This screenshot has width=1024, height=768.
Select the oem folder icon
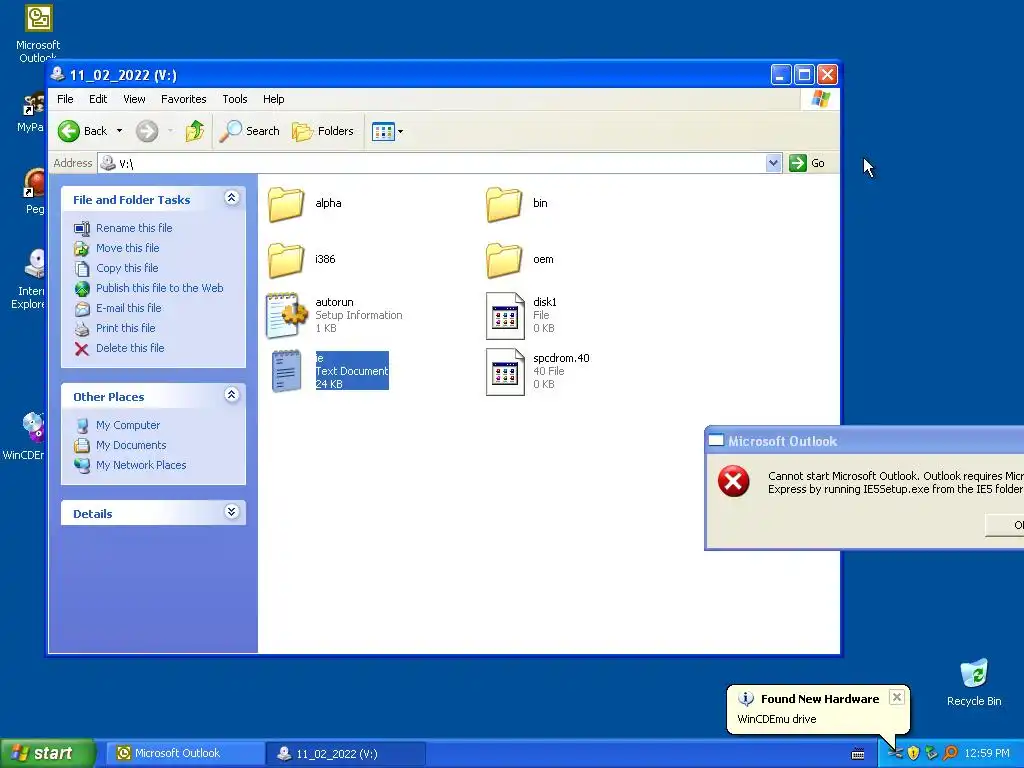(504, 260)
